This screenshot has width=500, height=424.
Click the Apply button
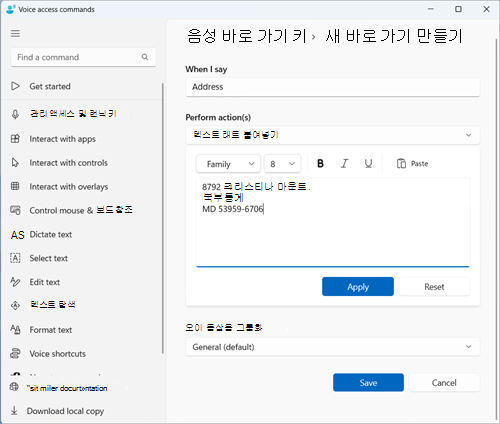click(x=358, y=287)
